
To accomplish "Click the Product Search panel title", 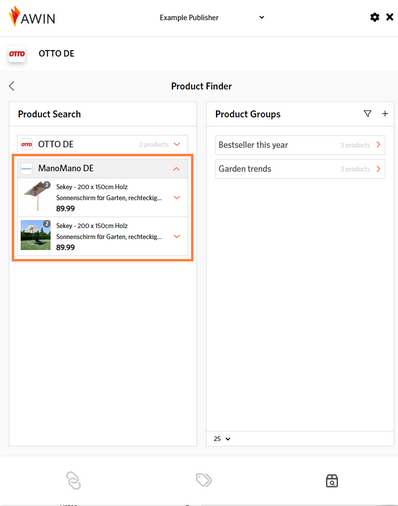I will pyautogui.click(x=49, y=114).
